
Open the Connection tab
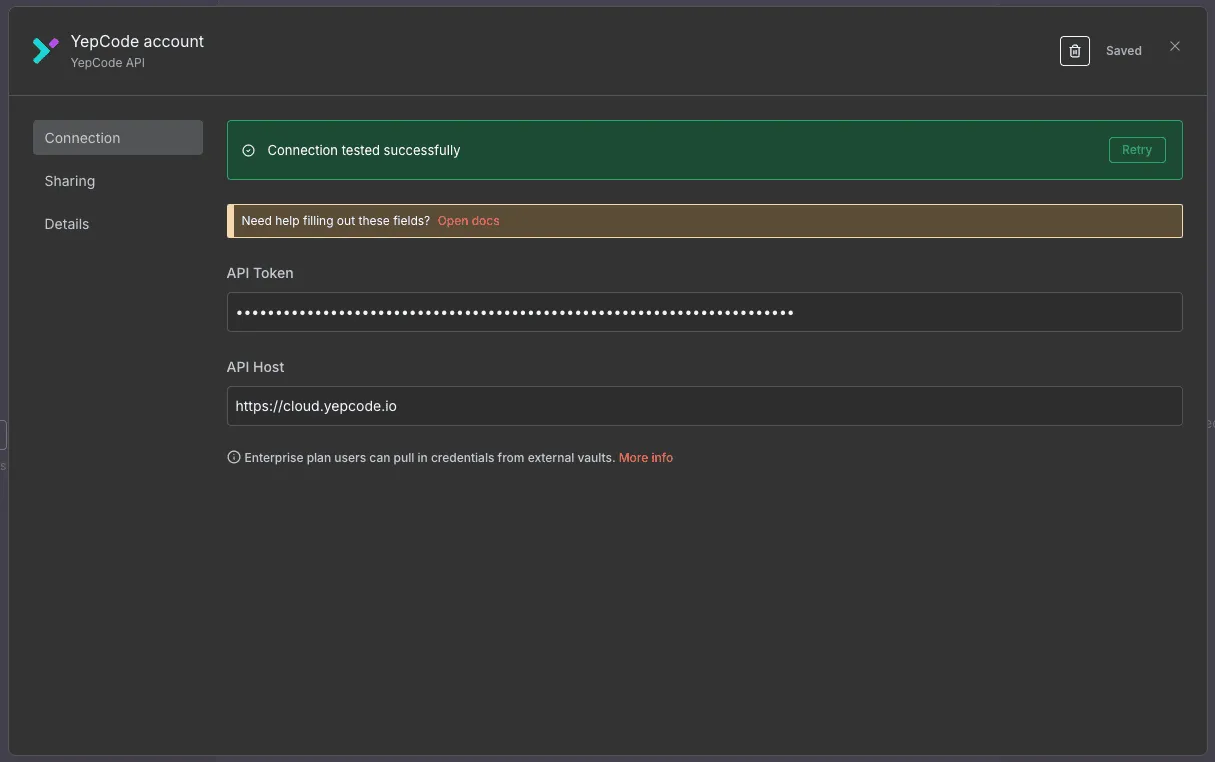coord(117,138)
